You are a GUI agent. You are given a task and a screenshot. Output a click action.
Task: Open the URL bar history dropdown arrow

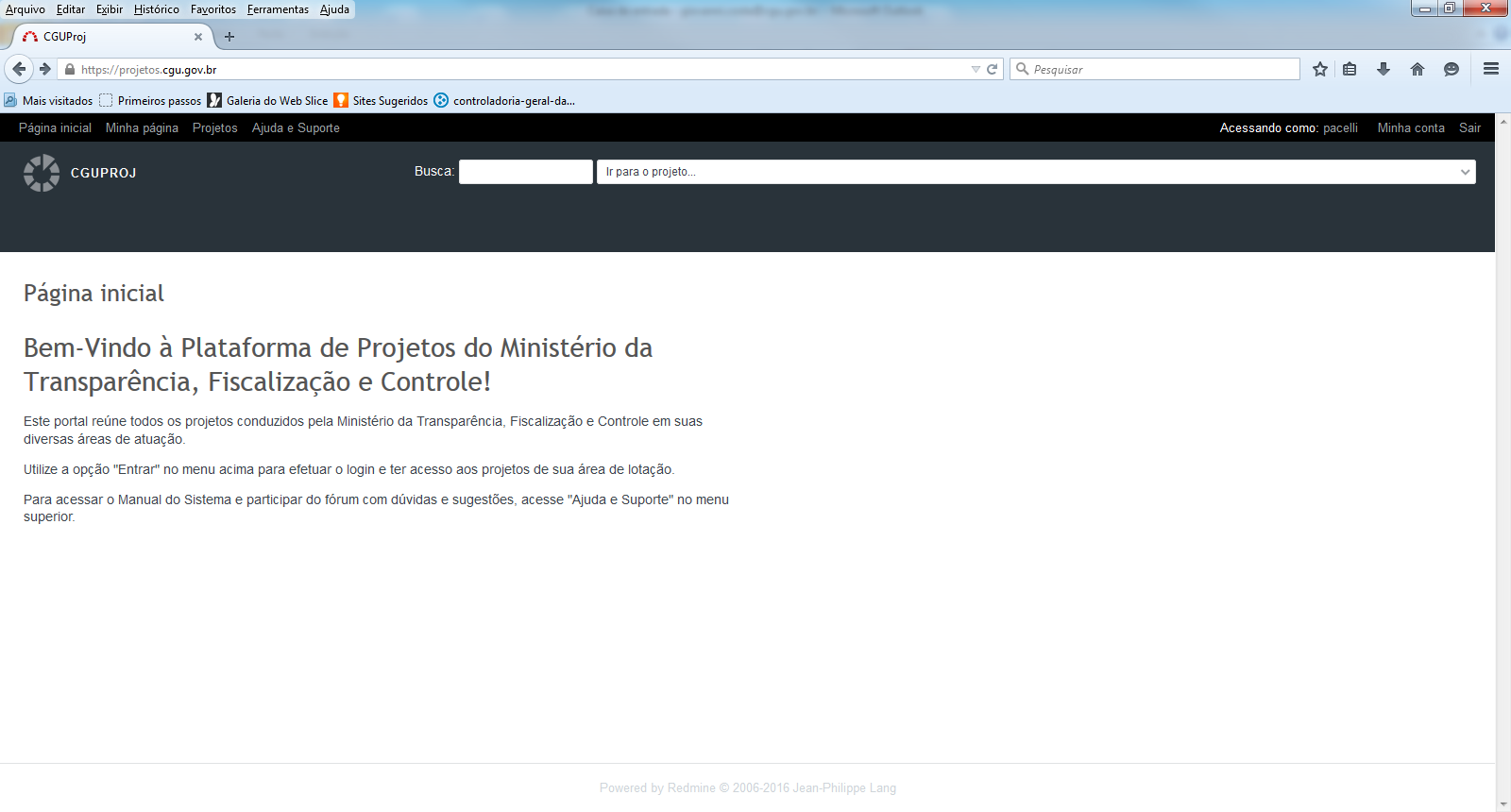pos(976,69)
